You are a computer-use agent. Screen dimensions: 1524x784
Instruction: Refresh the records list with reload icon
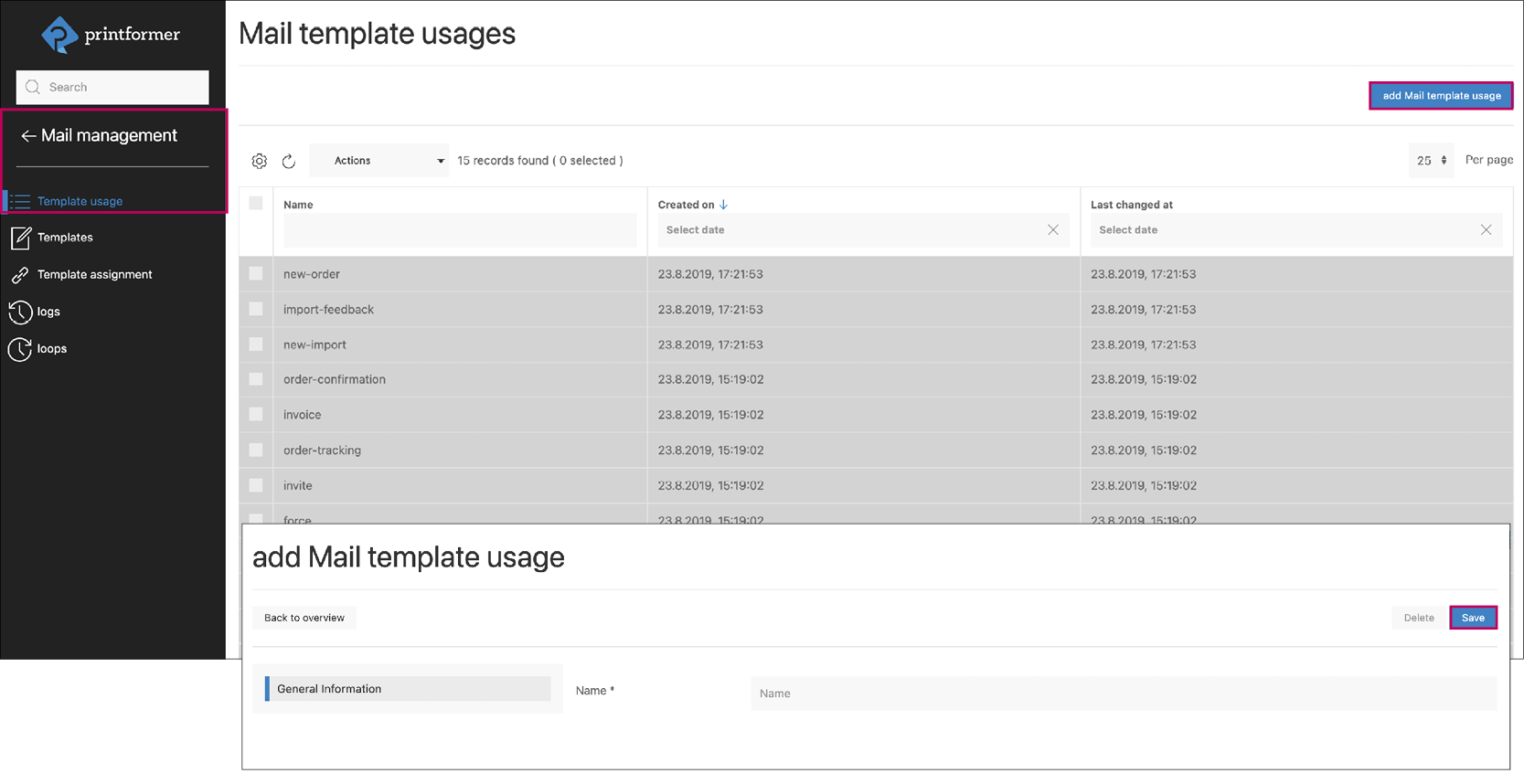pyautogui.click(x=289, y=161)
